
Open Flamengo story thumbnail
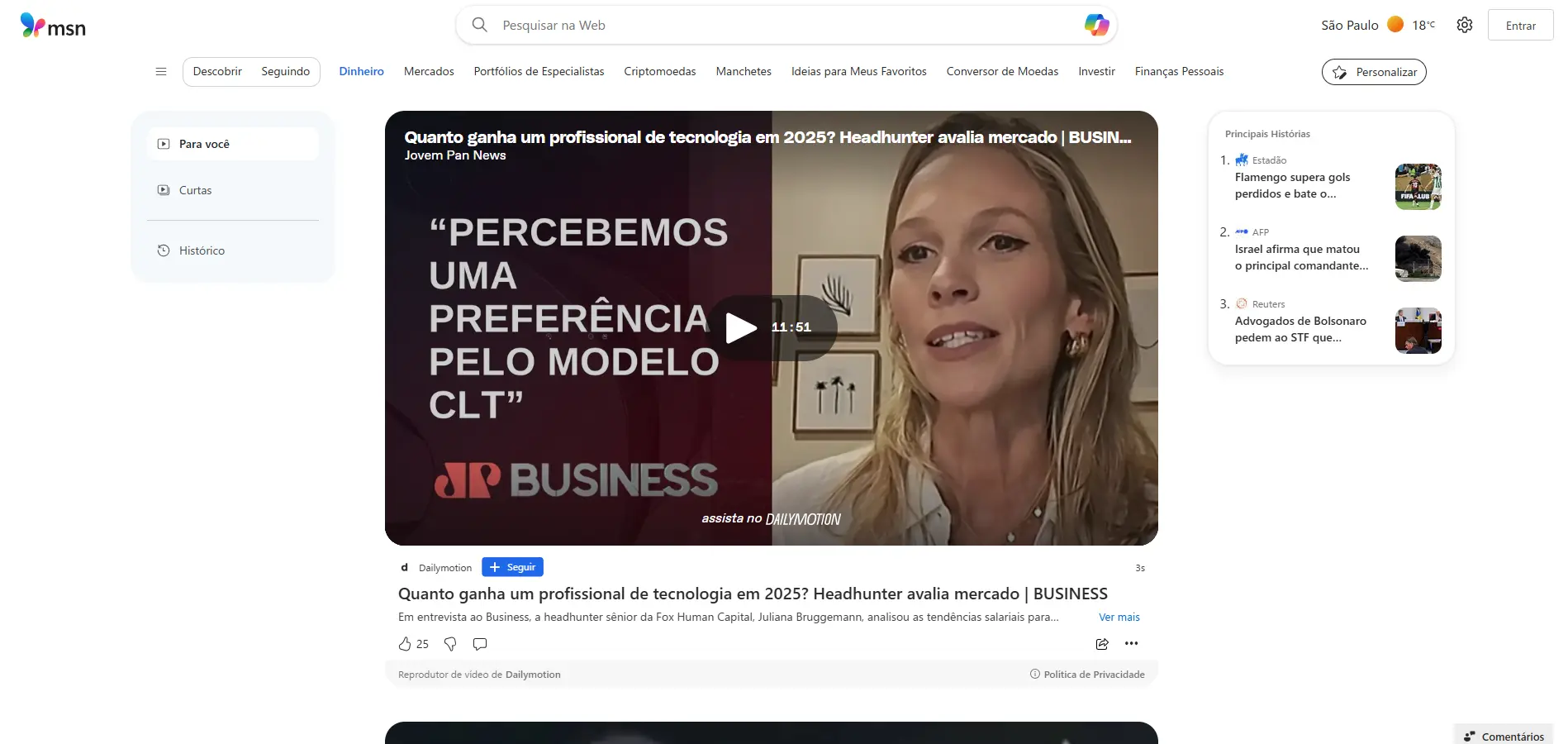pyautogui.click(x=1418, y=187)
